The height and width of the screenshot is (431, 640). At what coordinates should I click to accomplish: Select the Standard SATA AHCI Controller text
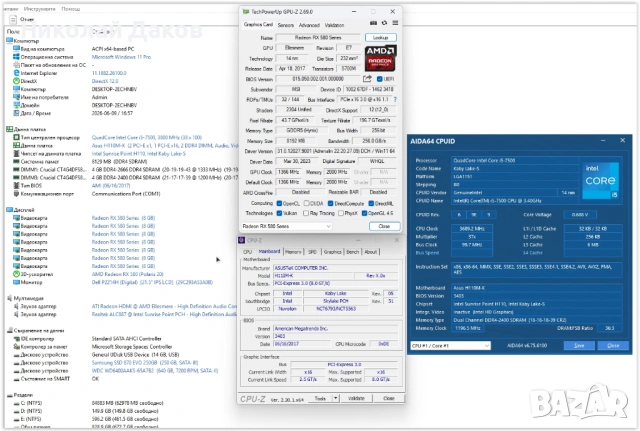127,338
